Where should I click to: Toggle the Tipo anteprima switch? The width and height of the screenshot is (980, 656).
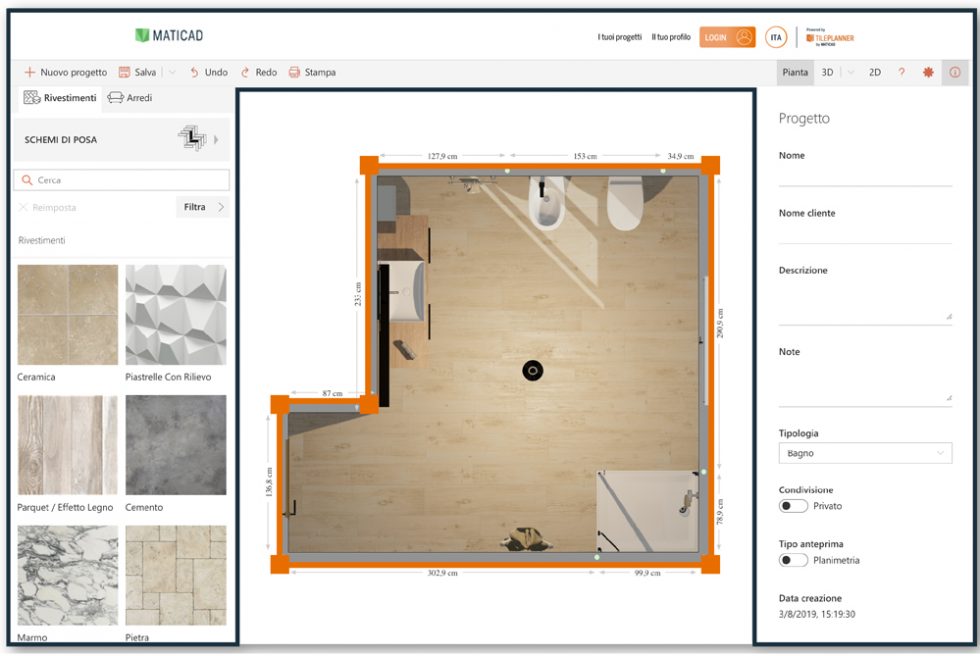click(793, 560)
